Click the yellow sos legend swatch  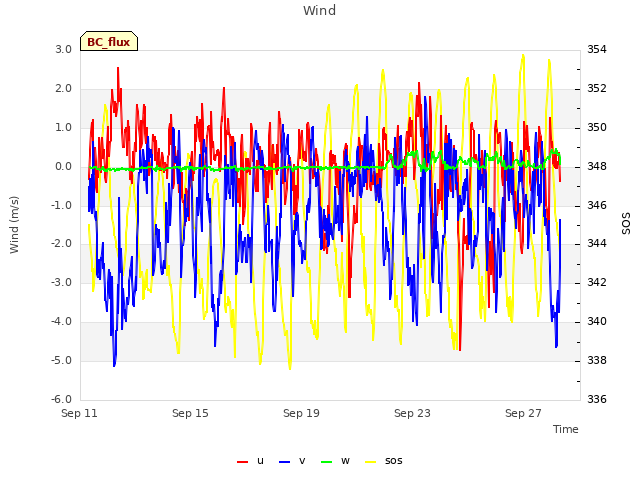370,462
